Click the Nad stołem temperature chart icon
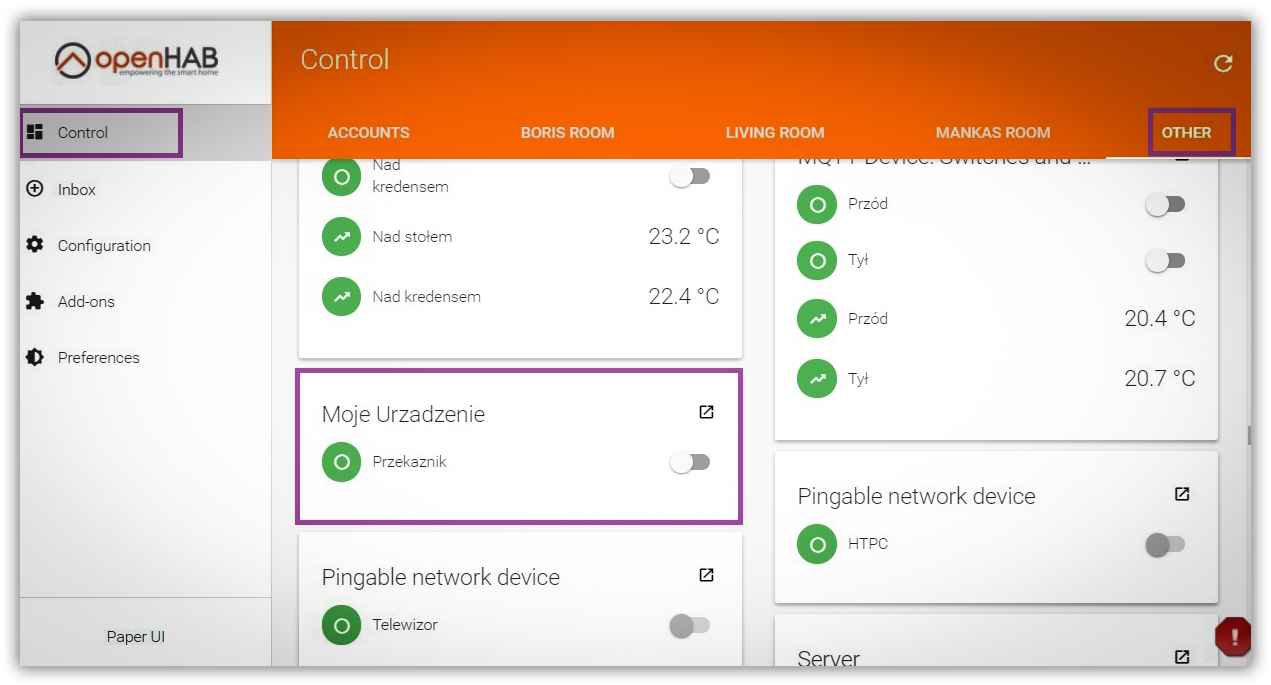Image resolution: width=1271 pixels, height=685 pixels. (342, 237)
